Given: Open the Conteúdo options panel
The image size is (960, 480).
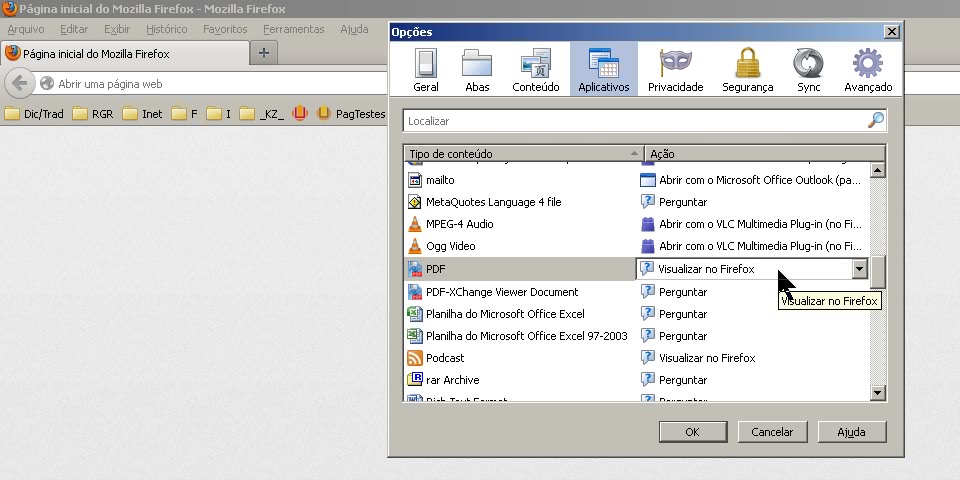Looking at the screenshot, I should (x=535, y=70).
